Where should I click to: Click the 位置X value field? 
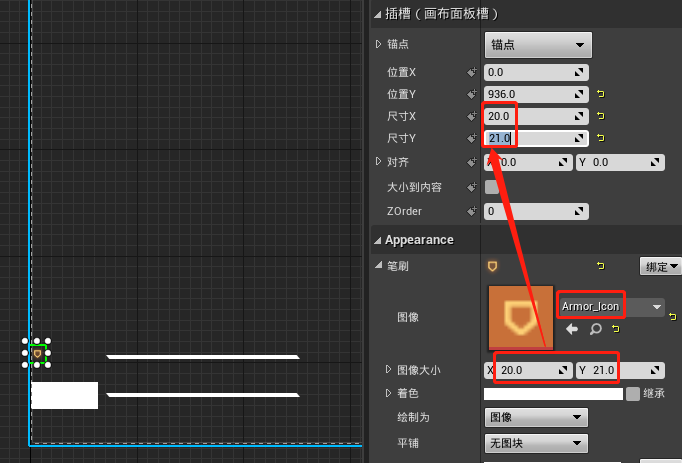536,72
